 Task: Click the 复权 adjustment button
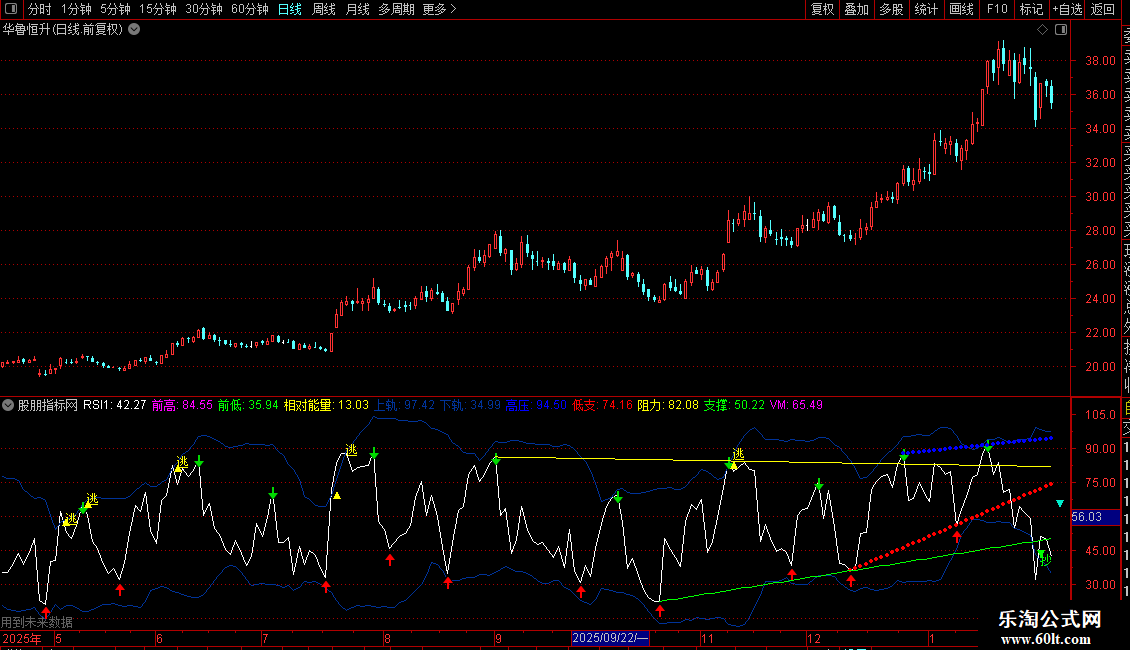point(822,10)
